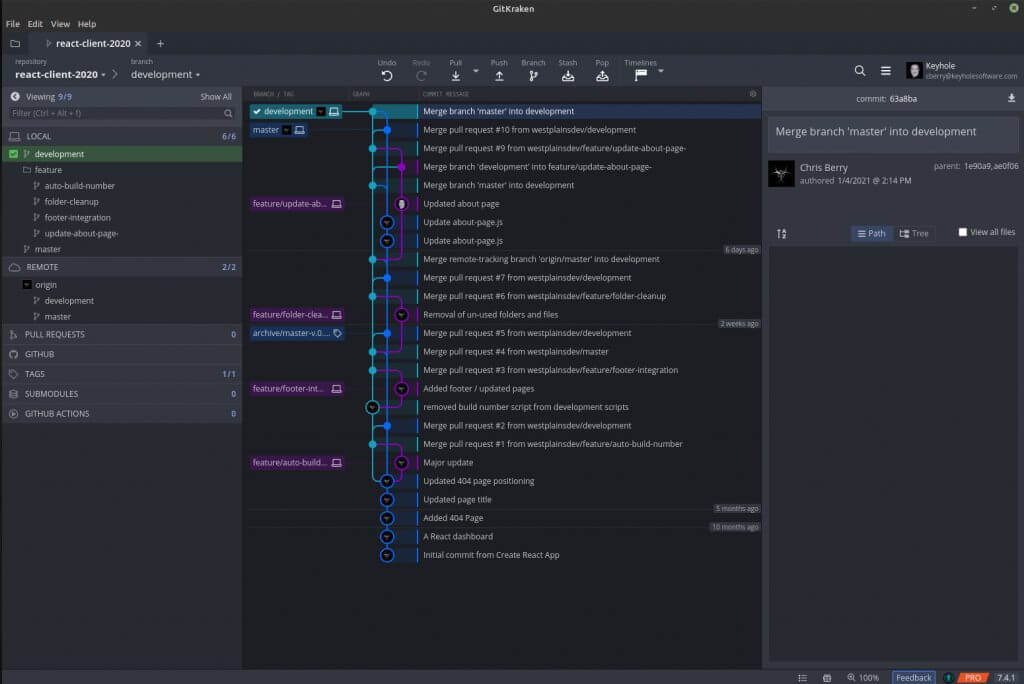The image size is (1024, 684).
Task: Collapse the REMOTE section
Action: 121,267
